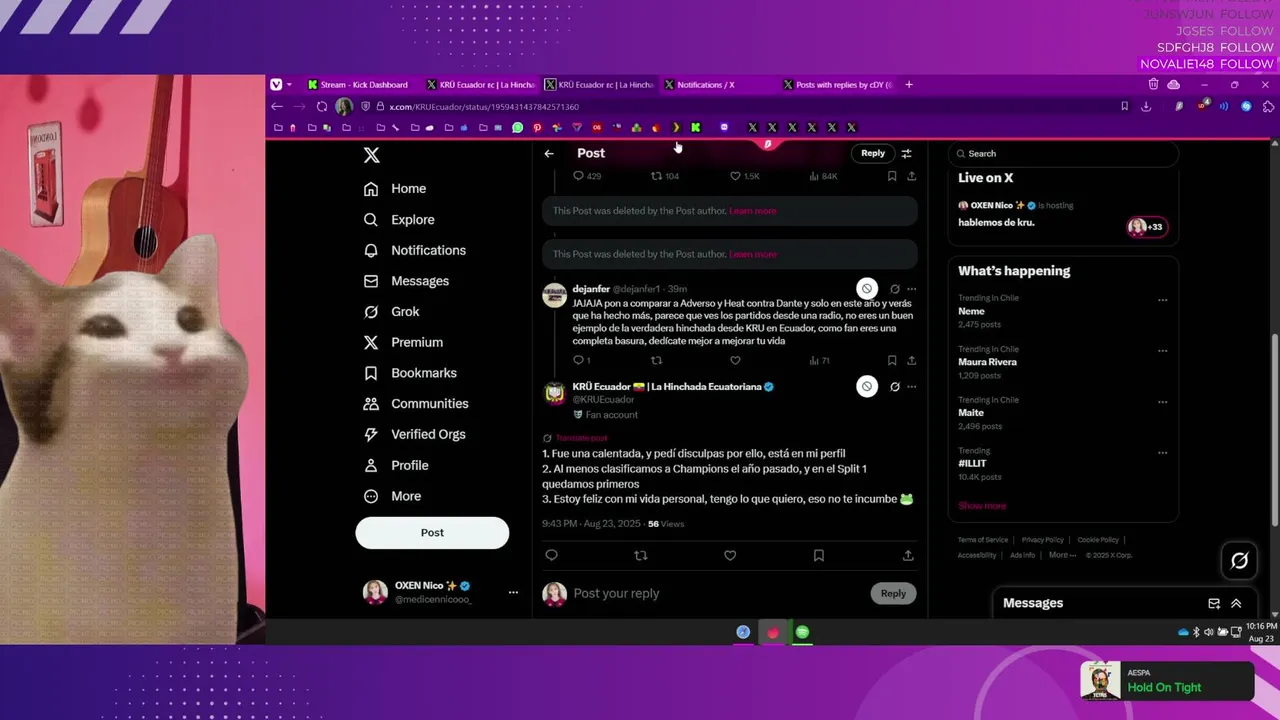Screen dimensions: 1280x720
Task: Reply to dejanfer's post comment icon
Action: (578, 360)
